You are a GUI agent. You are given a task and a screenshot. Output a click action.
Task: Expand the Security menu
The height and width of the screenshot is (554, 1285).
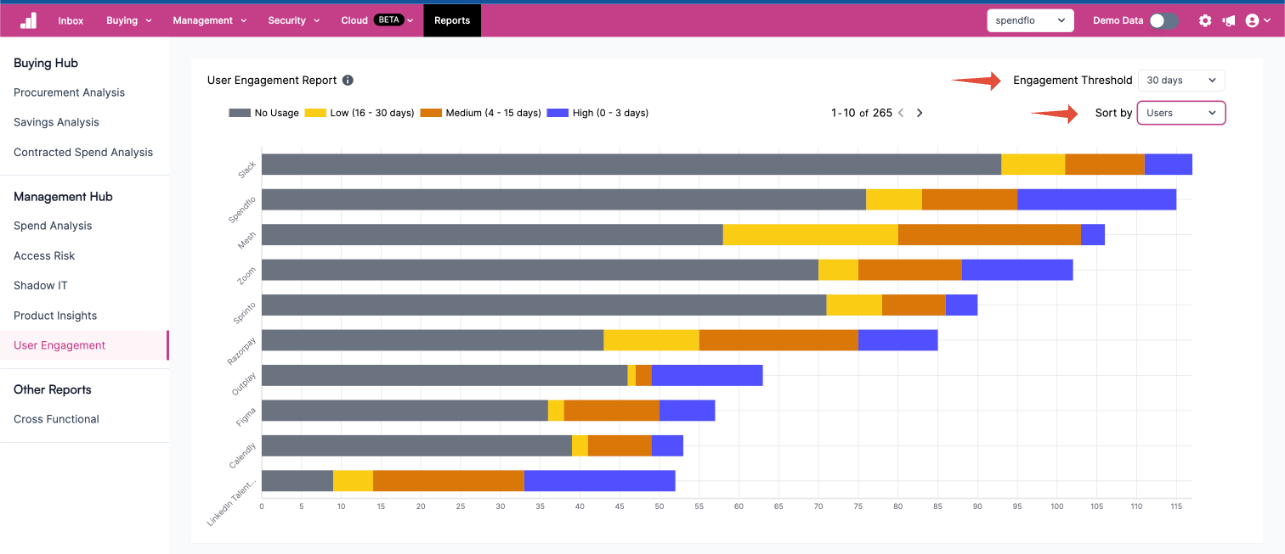293,20
